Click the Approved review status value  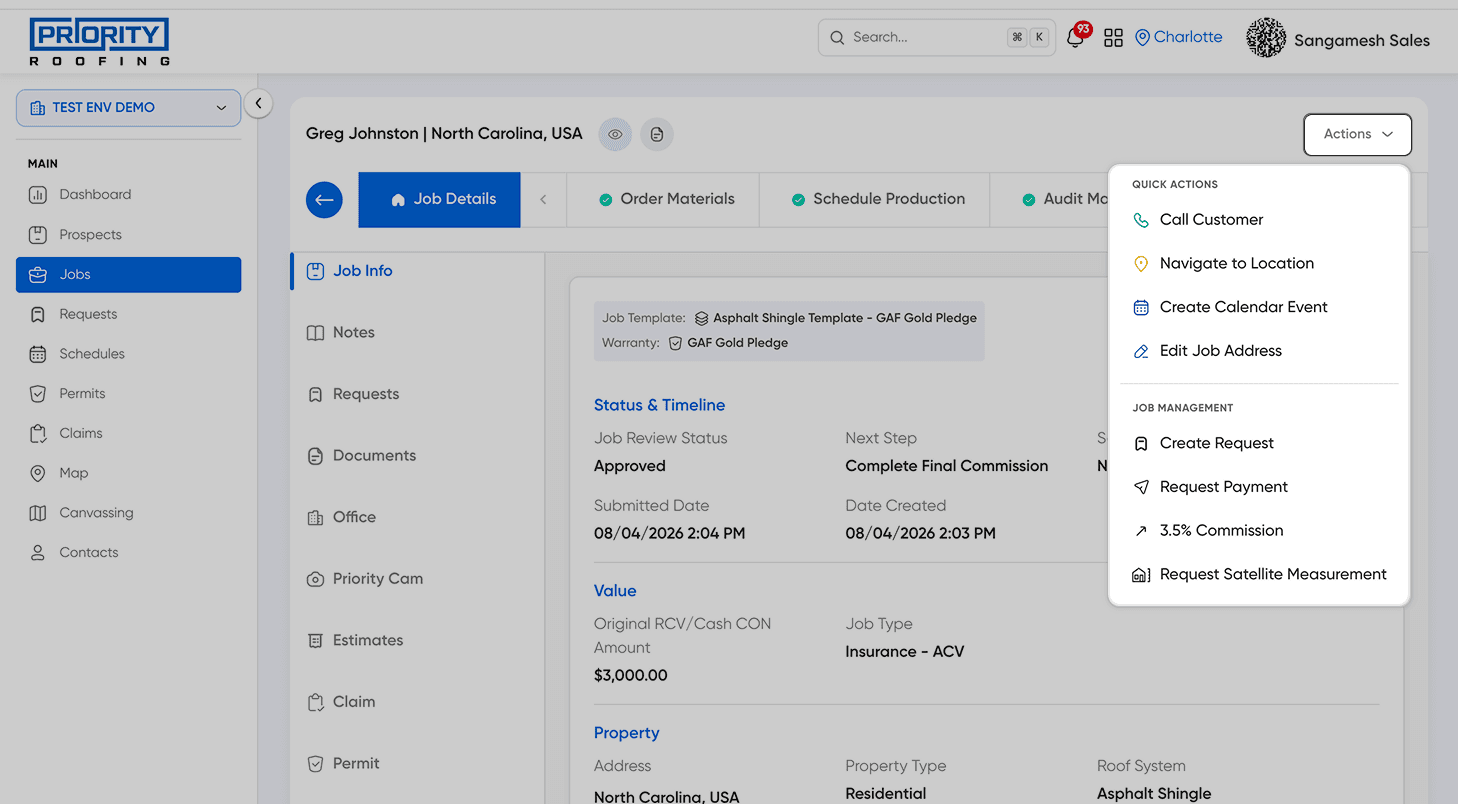[629, 466]
